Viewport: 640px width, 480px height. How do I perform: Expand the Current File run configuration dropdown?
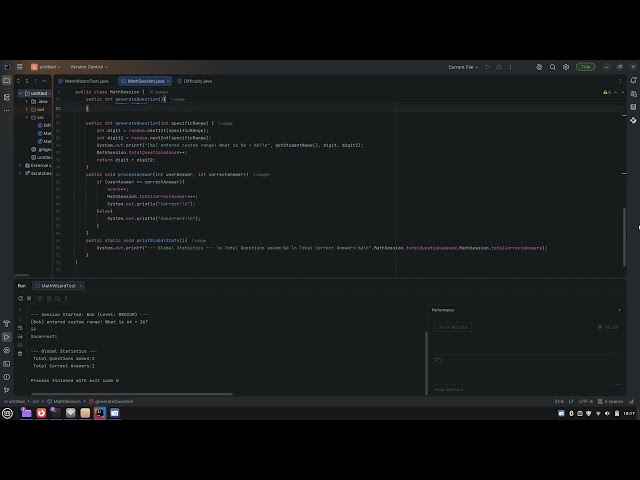click(x=463, y=67)
